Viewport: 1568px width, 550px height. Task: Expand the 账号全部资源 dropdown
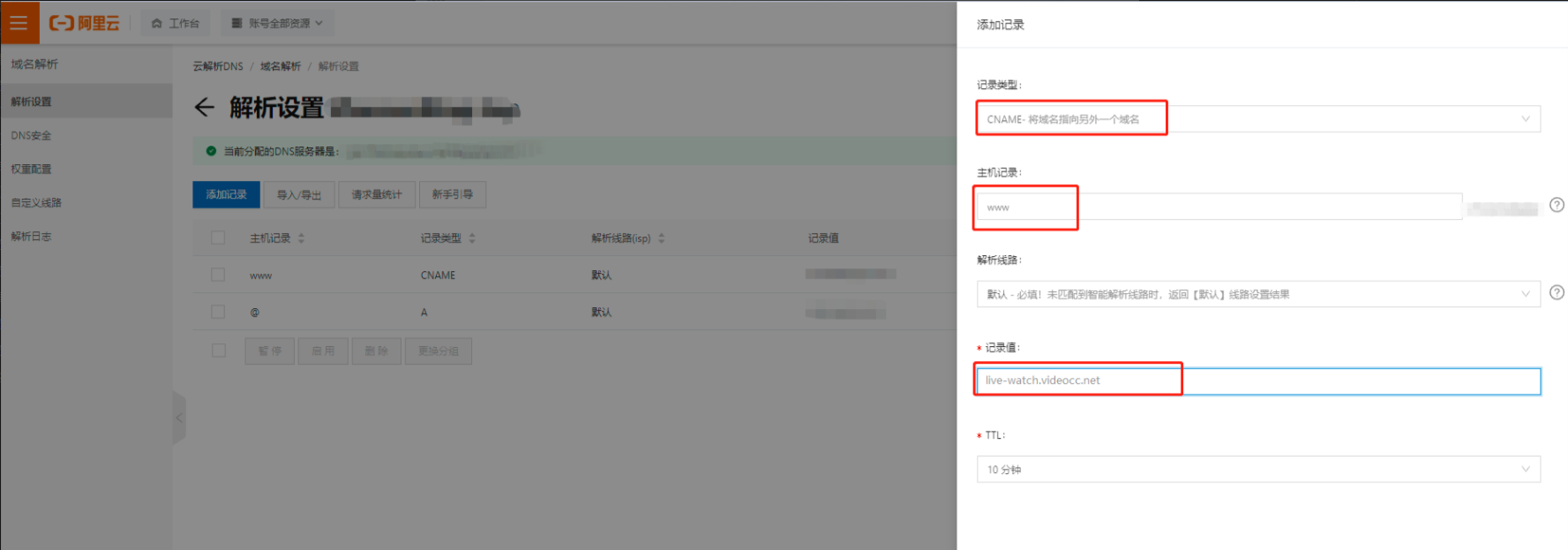point(278,23)
